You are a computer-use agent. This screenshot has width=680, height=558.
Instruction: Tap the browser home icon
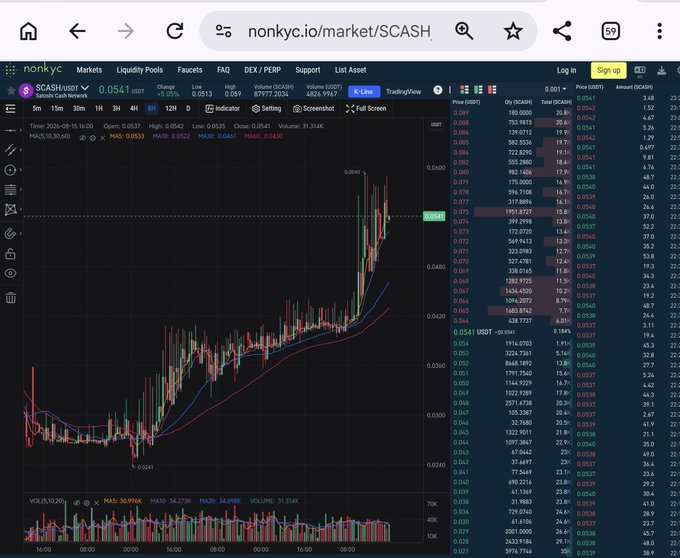click(x=29, y=31)
